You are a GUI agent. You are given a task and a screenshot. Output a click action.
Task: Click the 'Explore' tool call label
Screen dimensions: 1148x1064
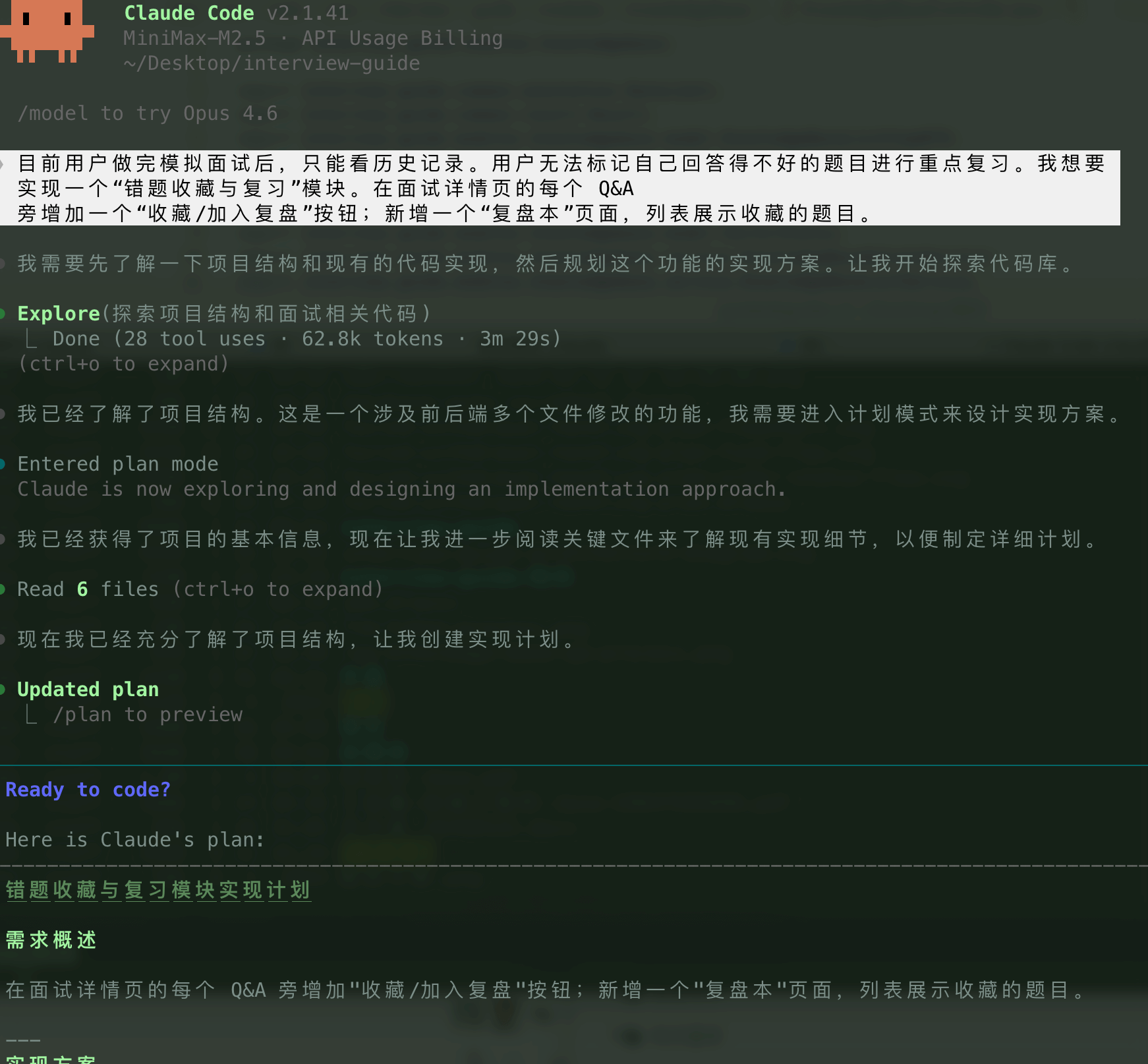(59, 314)
